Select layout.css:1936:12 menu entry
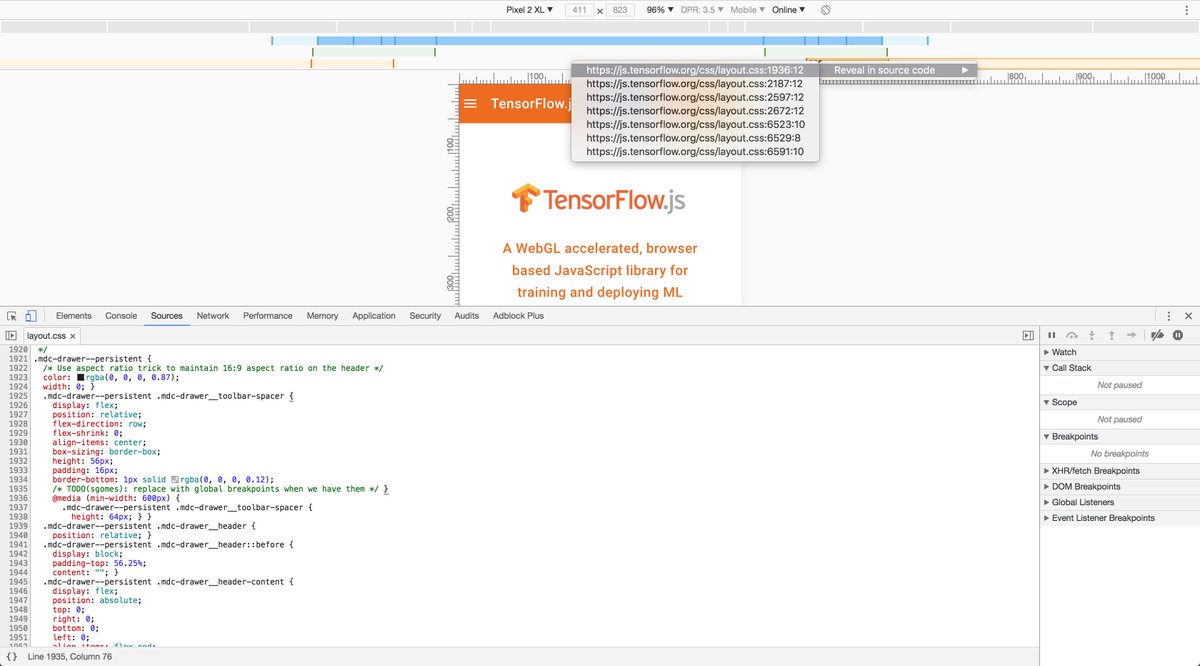 pyautogui.click(x=695, y=70)
